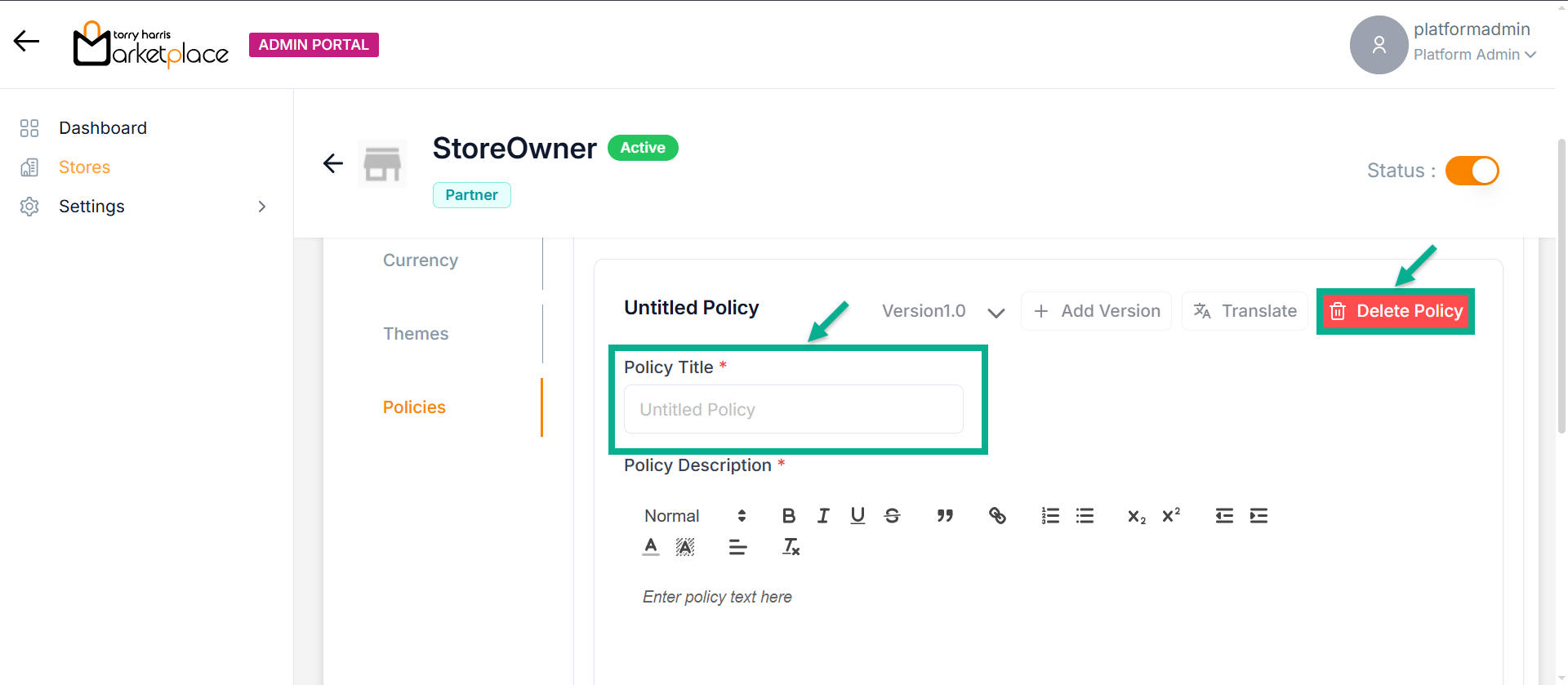
Task: Click the clear formatting icon
Action: (x=791, y=547)
